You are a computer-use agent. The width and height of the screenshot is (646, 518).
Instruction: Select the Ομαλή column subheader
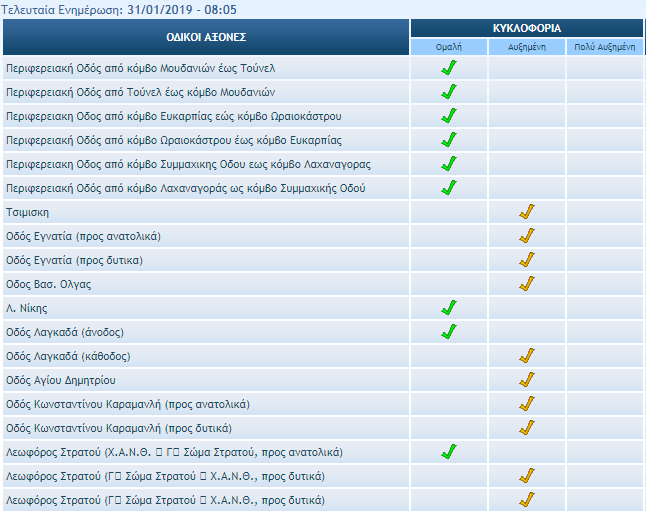coord(449,47)
